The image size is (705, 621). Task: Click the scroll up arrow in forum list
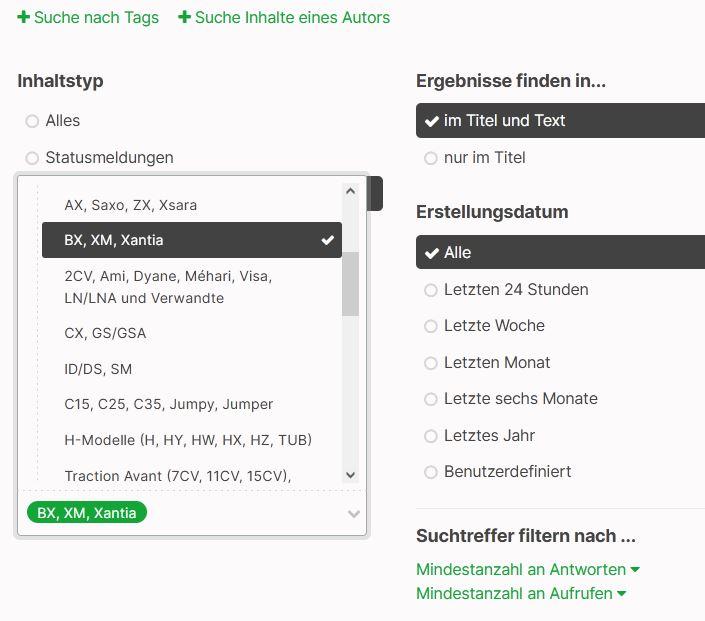[x=351, y=191]
